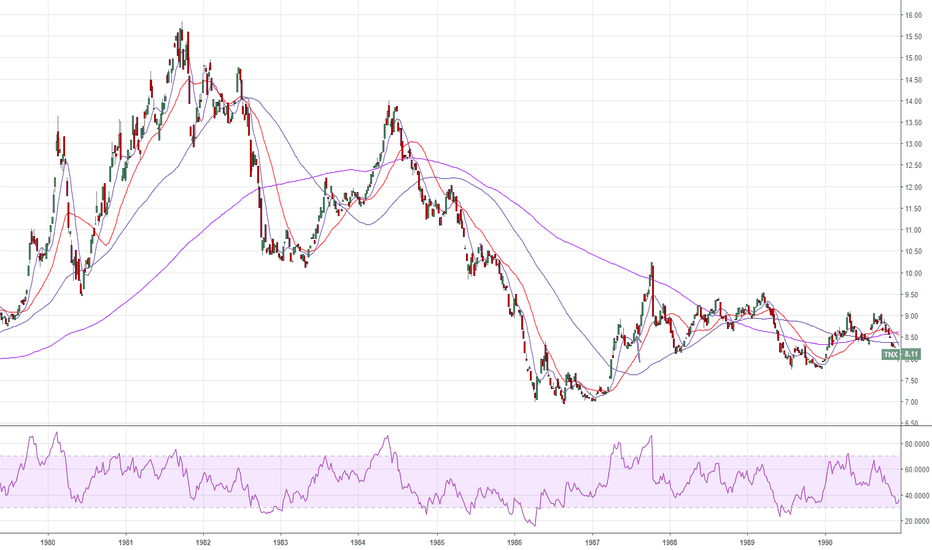Select the 1990 year on time axis
Viewport: 932px width, 550px height.
(825, 542)
